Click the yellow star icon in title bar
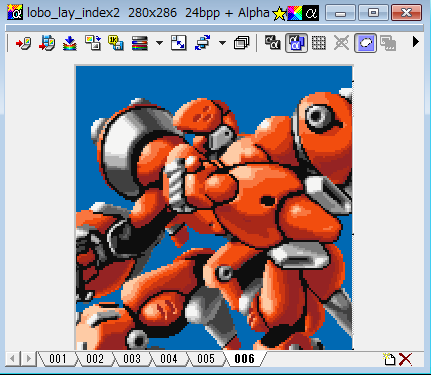The width and height of the screenshot is (431, 375). [x=279, y=13]
